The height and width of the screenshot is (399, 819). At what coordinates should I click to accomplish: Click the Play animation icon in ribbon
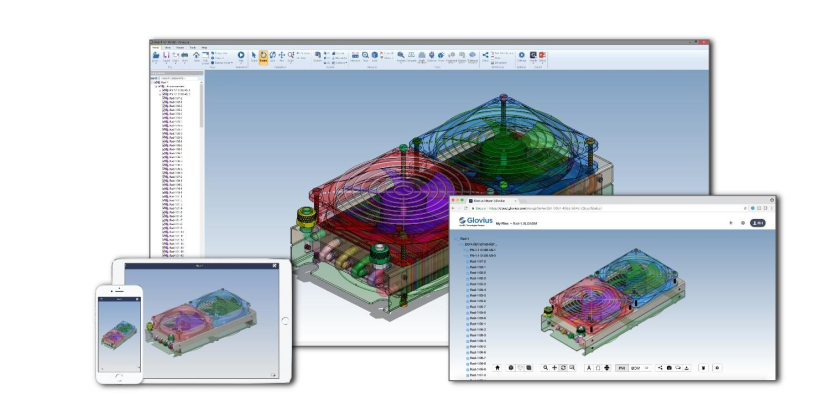click(x=241, y=56)
